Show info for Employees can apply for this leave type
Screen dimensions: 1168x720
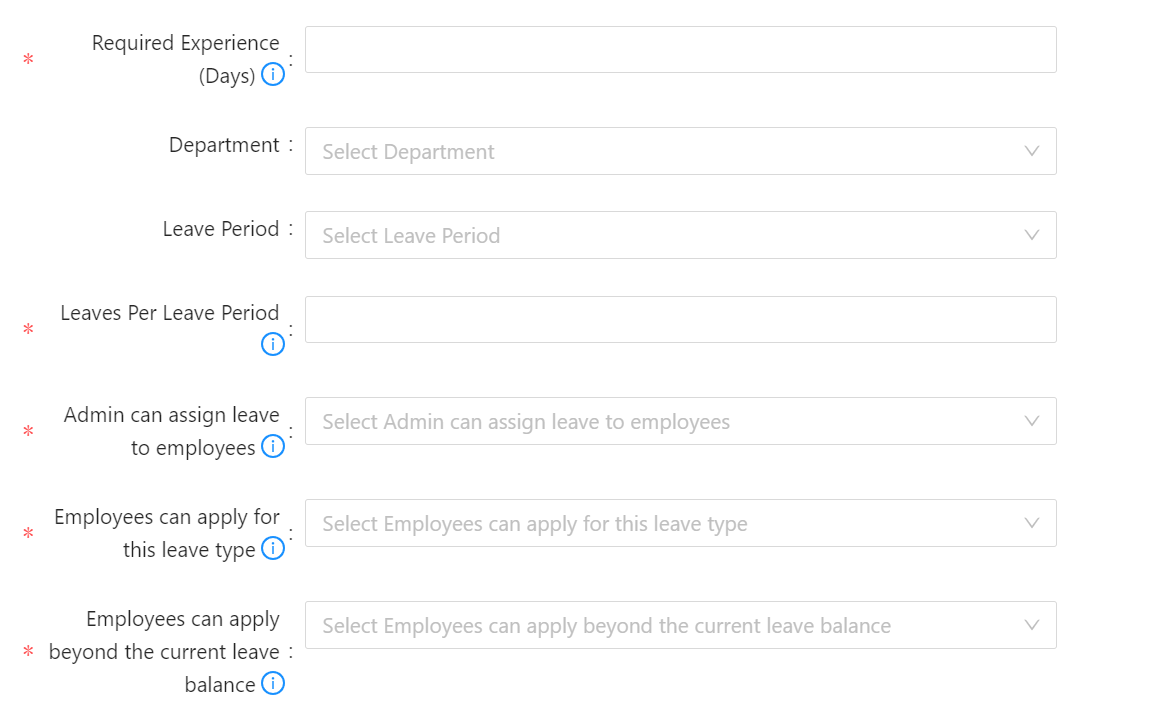[x=273, y=549]
